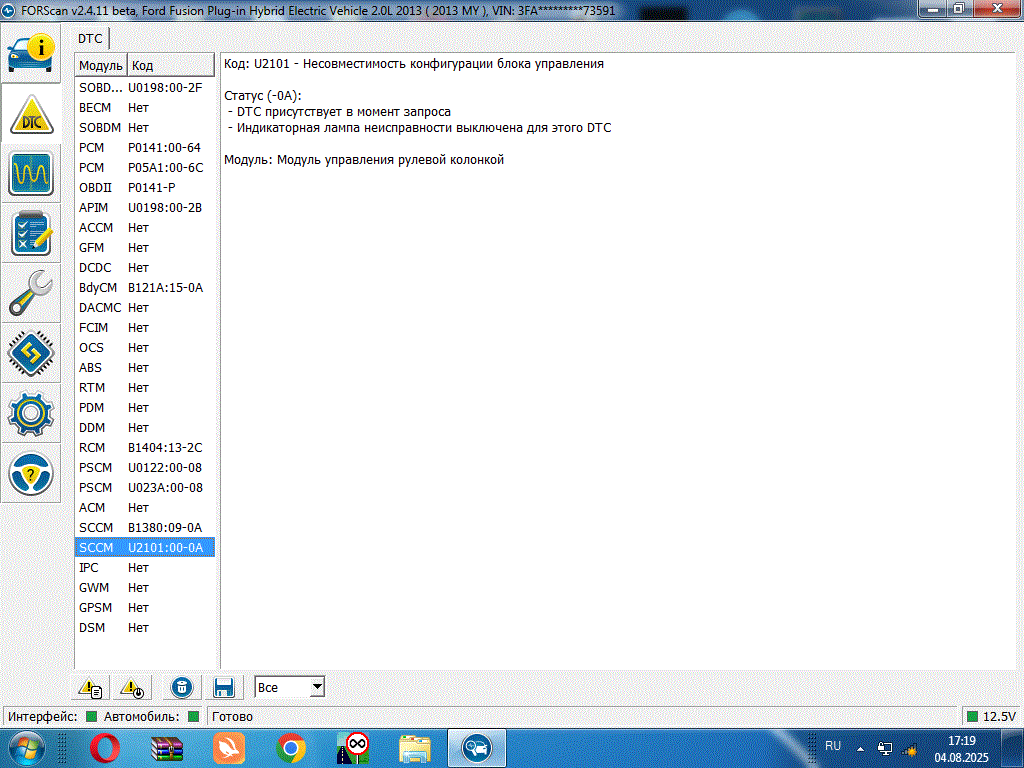Image resolution: width=1024 pixels, height=768 pixels.
Task: Select the GPSM row
Action: 145,608
